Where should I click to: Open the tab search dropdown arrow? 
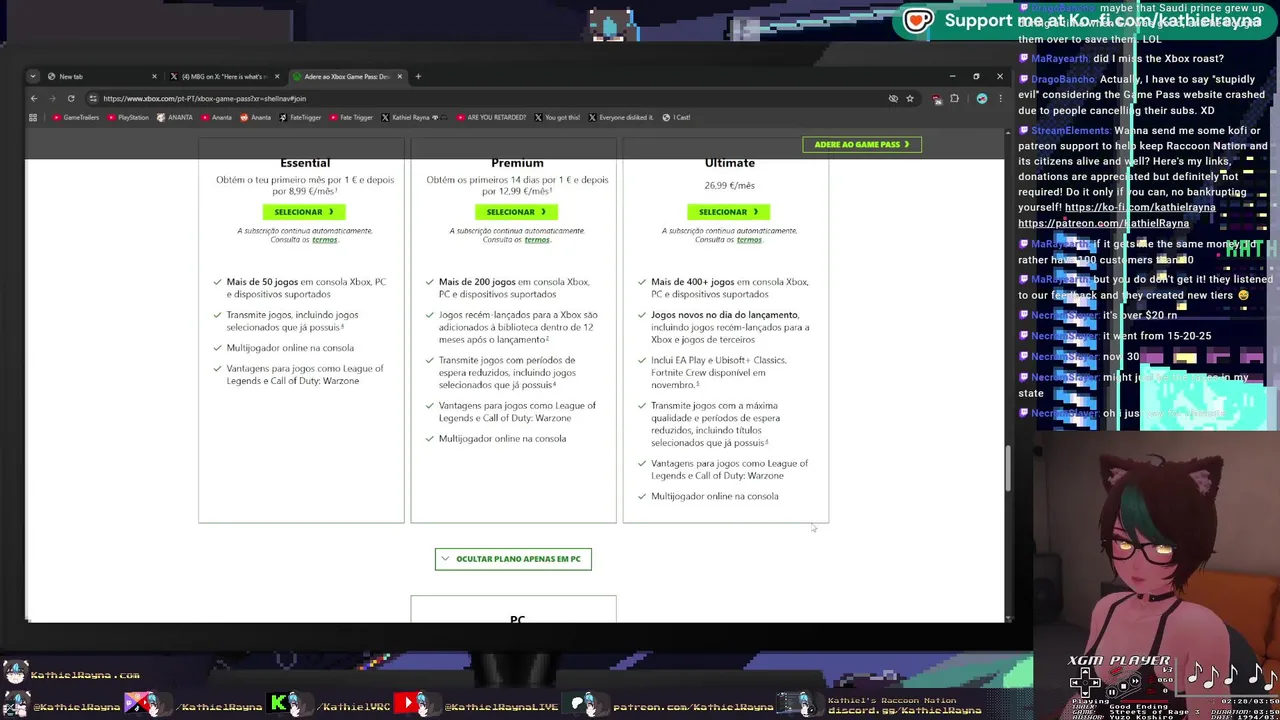pyautogui.click(x=32, y=76)
